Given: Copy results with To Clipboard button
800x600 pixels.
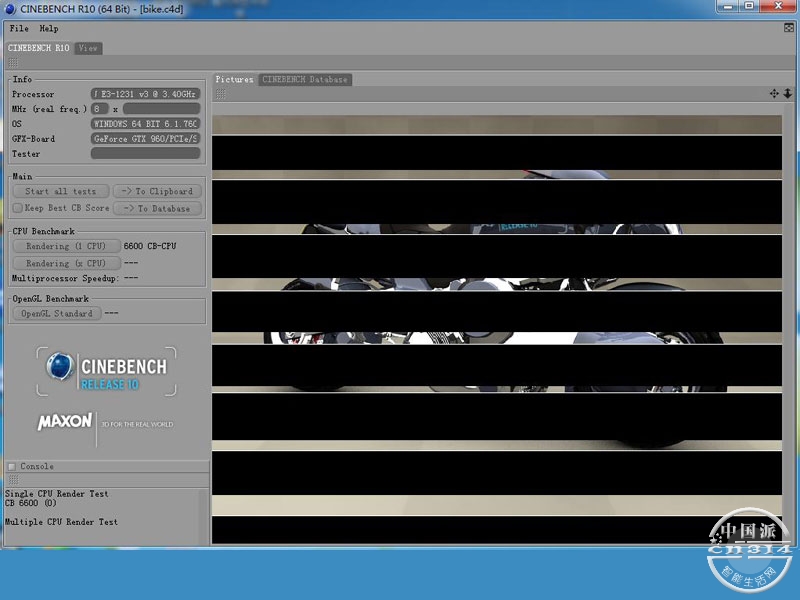Looking at the screenshot, I should pyautogui.click(x=157, y=191).
